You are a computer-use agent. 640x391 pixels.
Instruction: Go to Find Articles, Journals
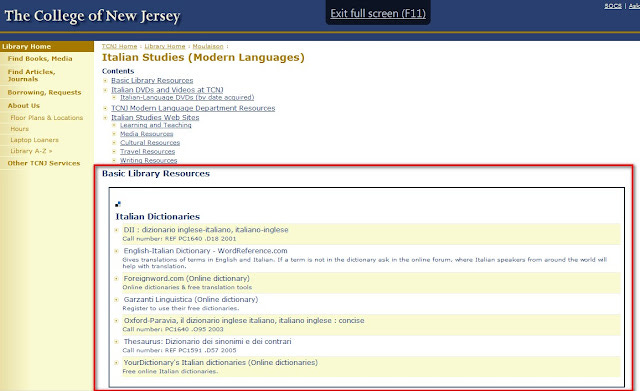coord(31,76)
